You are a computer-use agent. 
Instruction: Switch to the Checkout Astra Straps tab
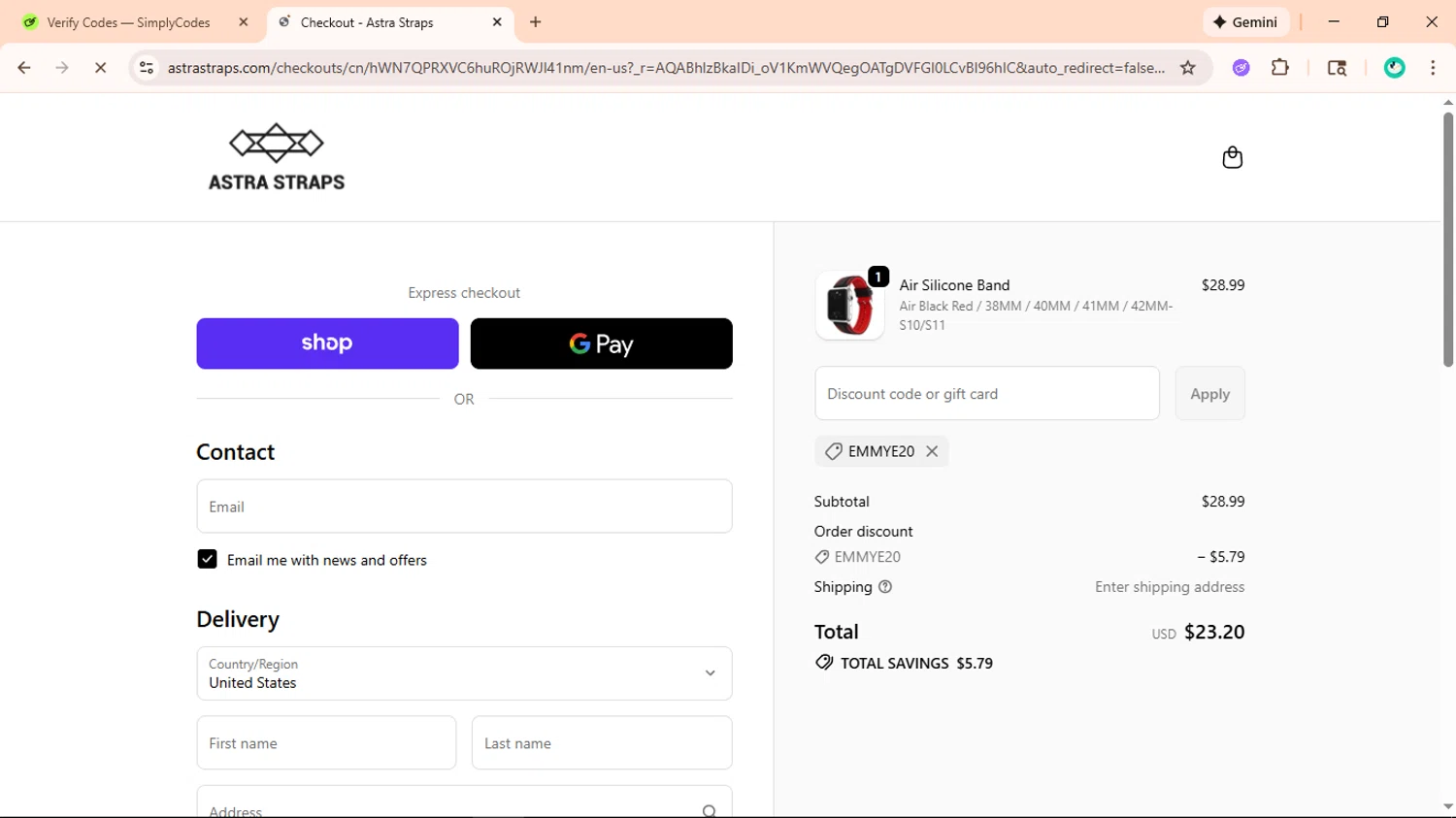pyautogui.click(x=390, y=22)
